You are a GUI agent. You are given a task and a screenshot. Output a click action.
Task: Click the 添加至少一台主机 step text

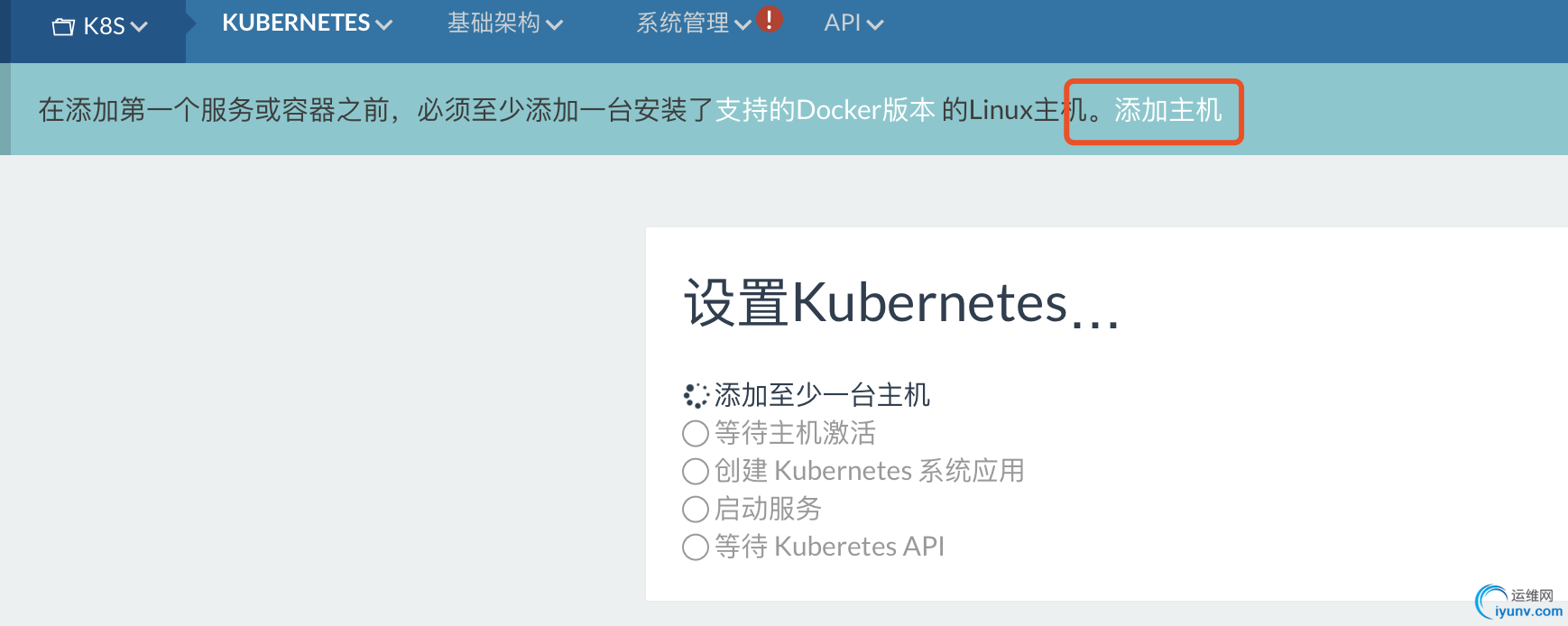pyautogui.click(x=822, y=395)
